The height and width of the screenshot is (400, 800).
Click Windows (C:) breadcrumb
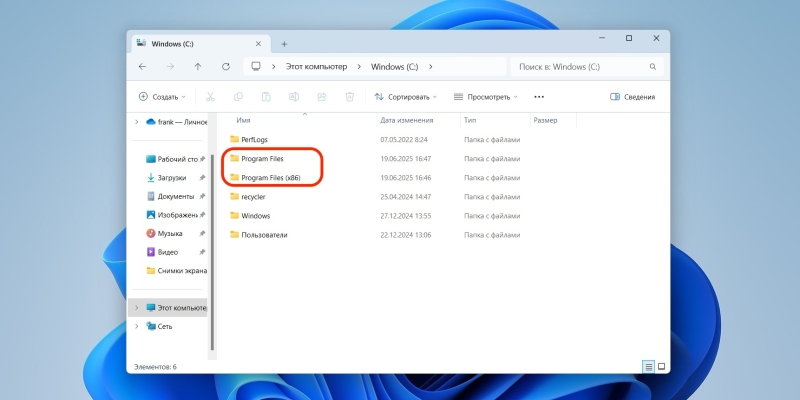click(x=394, y=67)
